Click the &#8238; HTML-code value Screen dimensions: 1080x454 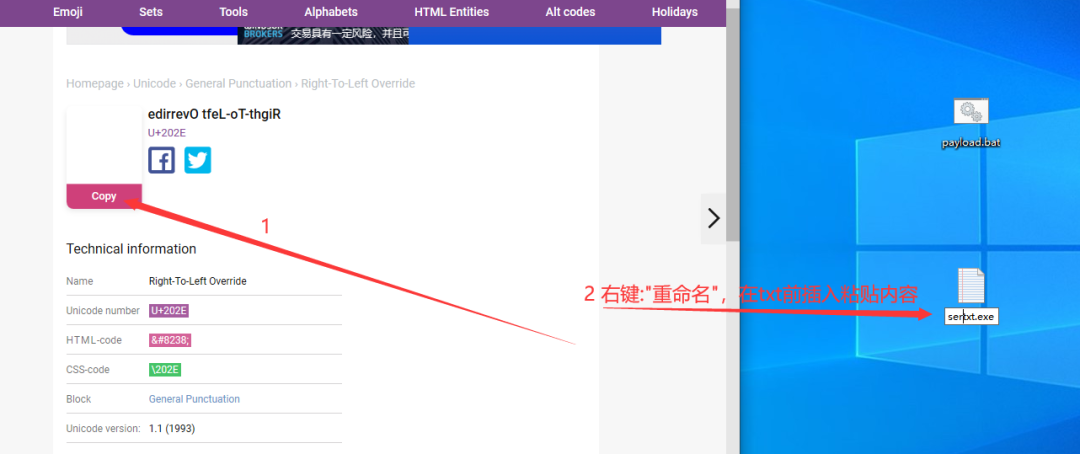point(169,340)
